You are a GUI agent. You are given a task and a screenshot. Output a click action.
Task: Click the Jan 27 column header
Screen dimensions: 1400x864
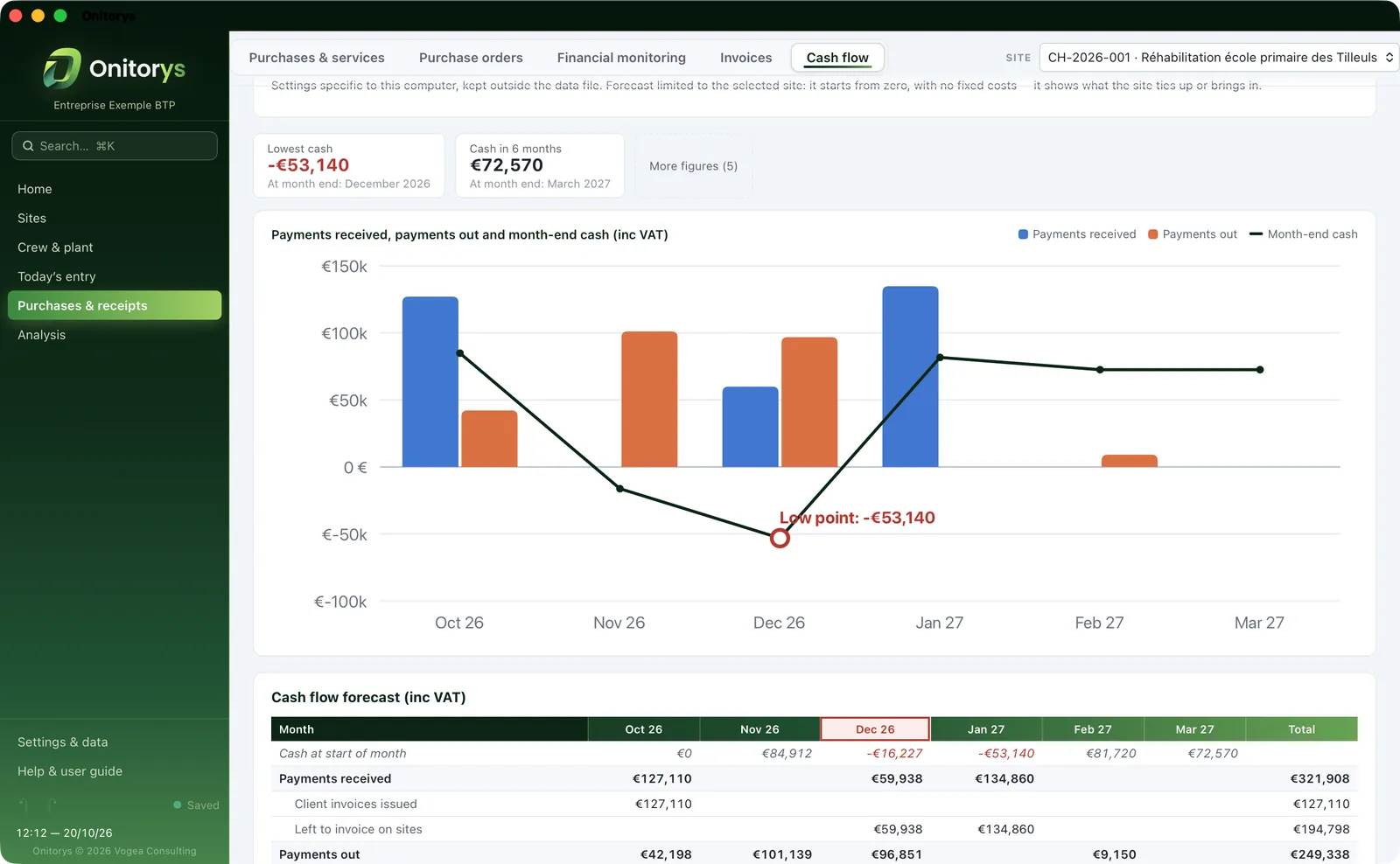click(986, 729)
